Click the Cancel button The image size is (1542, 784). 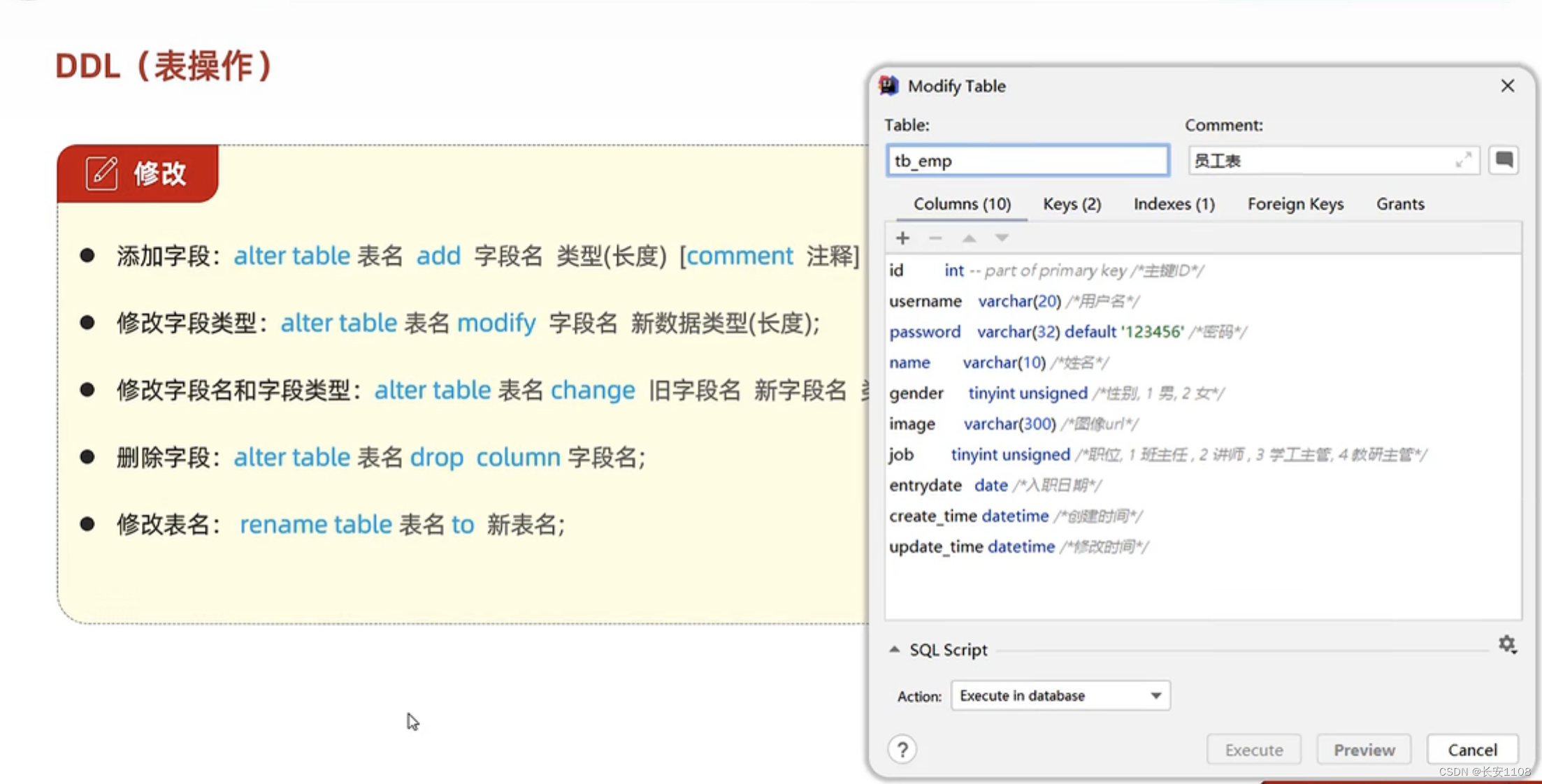point(1472,750)
